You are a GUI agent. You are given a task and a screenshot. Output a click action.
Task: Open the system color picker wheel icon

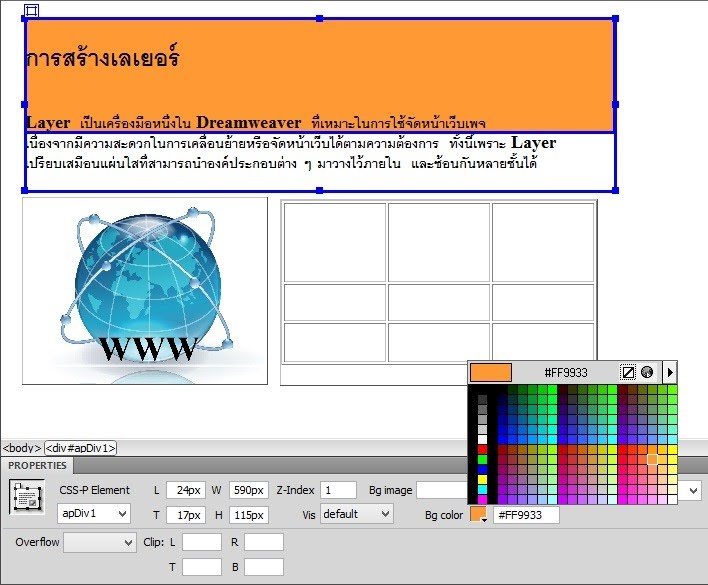point(647,372)
